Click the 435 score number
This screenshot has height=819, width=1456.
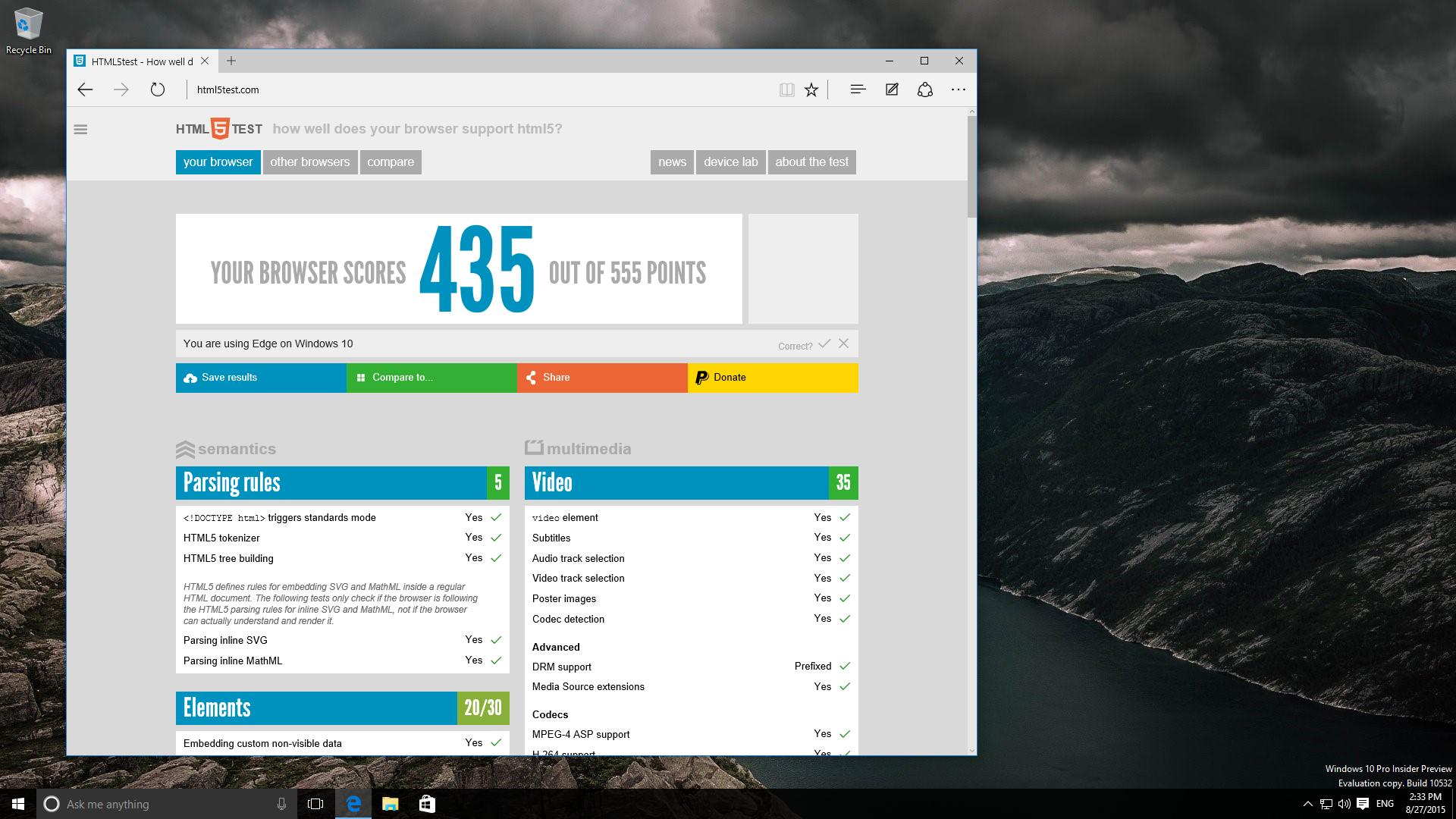pyautogui.click(x=477, y=270)
